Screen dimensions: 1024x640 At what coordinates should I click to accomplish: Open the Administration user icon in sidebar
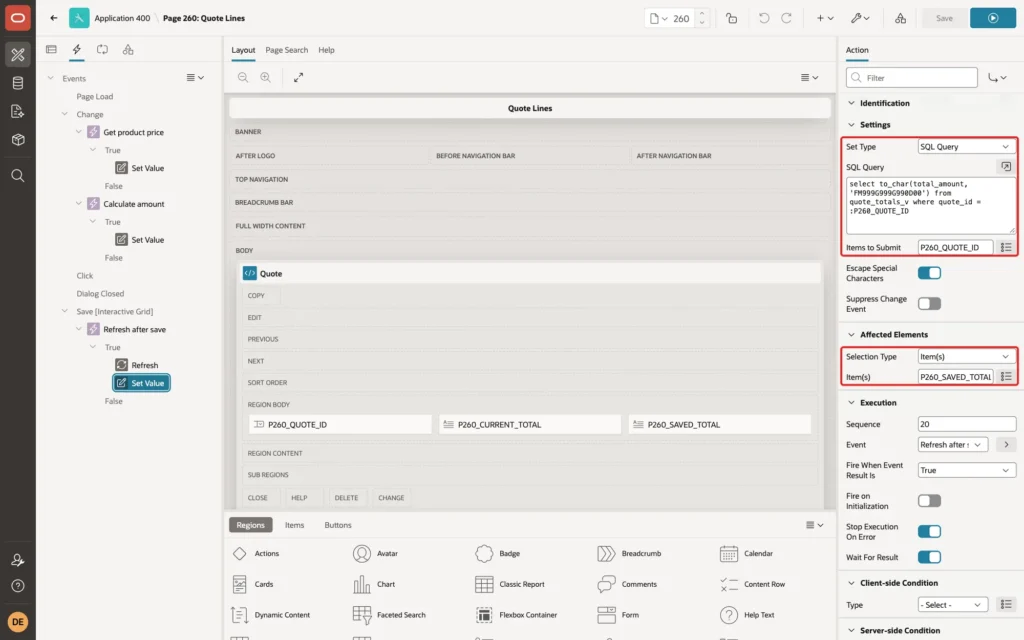click(x=18, y=560)
